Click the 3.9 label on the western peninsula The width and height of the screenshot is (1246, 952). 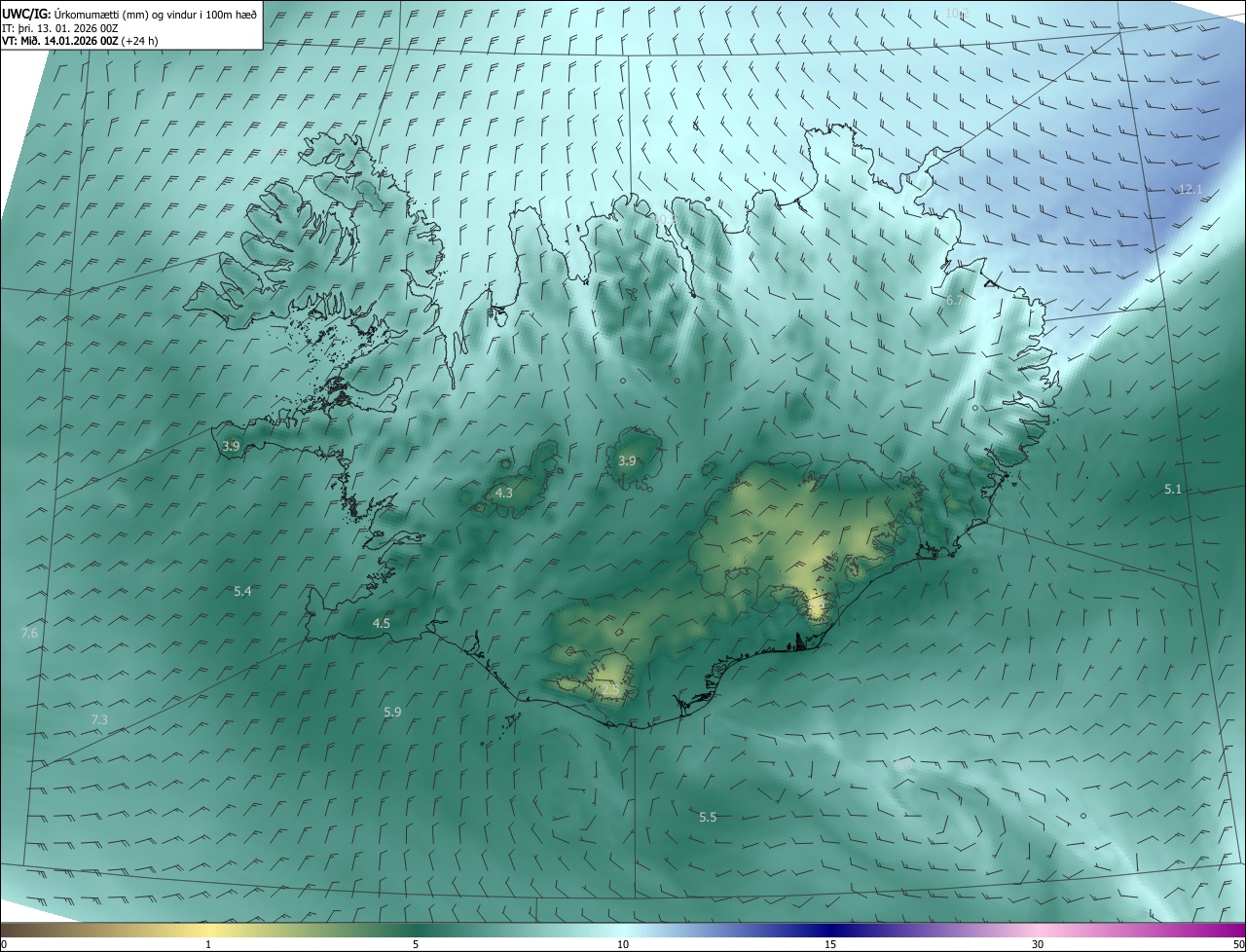tap(231, 446)
